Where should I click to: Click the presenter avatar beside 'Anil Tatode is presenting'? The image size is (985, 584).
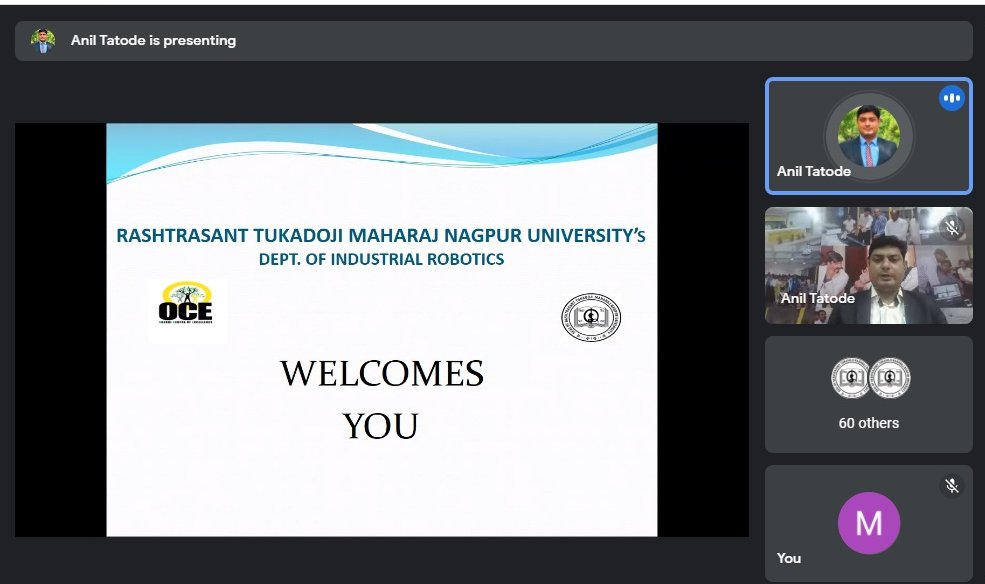pos(43,41)
